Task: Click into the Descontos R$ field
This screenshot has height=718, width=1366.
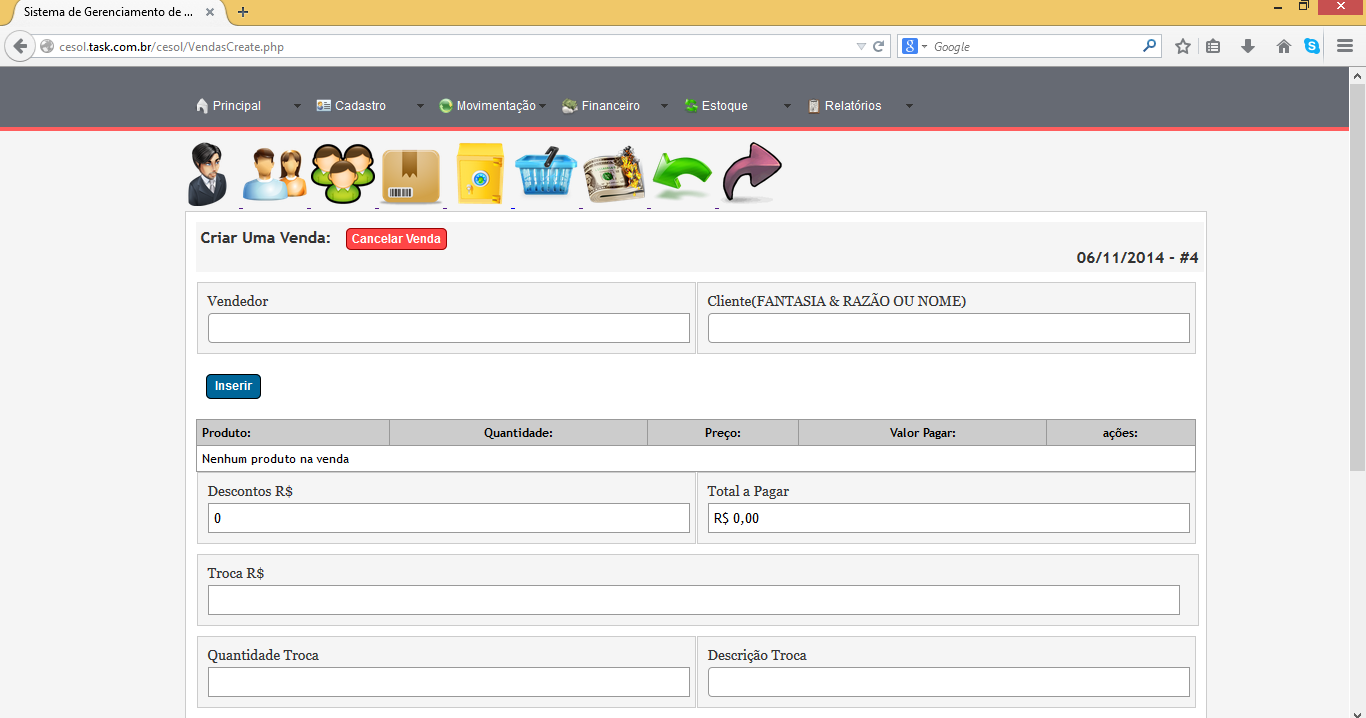Action: point(448,518)
